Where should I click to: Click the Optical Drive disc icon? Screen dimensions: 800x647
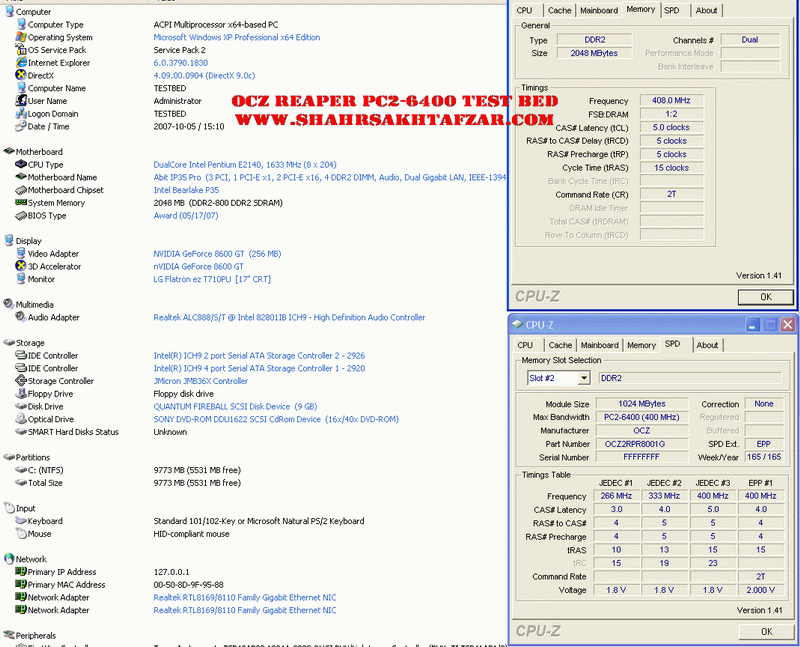coord(21,418)
